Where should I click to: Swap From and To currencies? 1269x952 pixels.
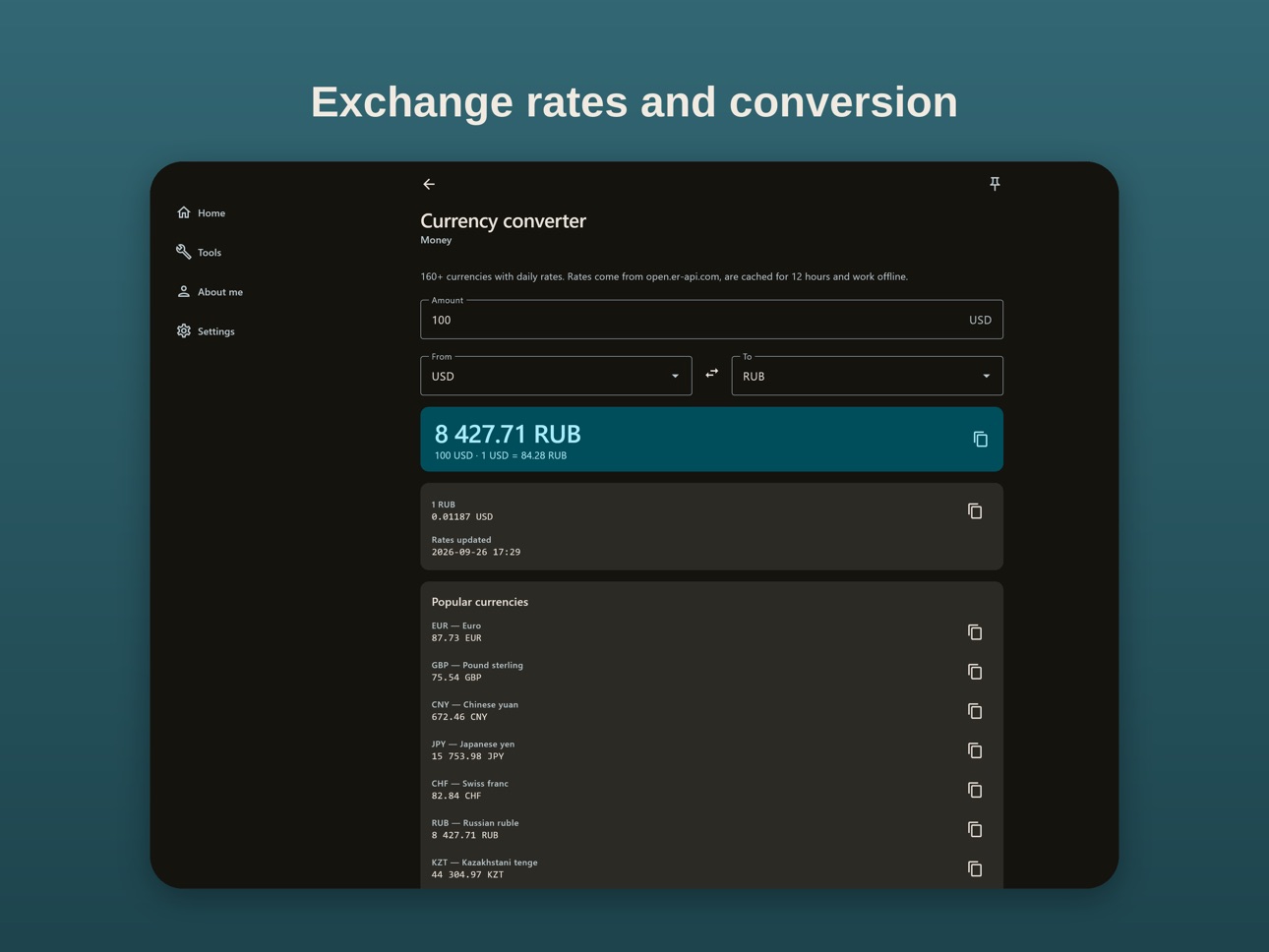click(x=711, y=374)
